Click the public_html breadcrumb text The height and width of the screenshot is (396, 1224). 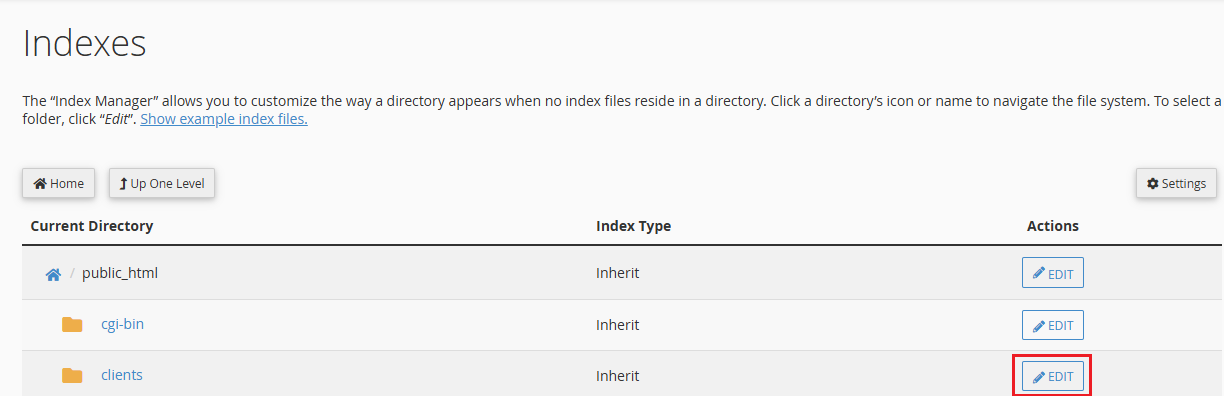pyautogui.click(x=120, y=273)
